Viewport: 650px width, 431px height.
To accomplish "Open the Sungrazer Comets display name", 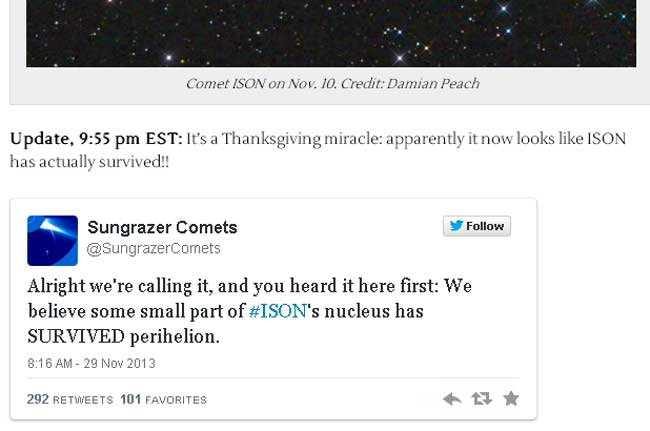I will click(162, 227).
